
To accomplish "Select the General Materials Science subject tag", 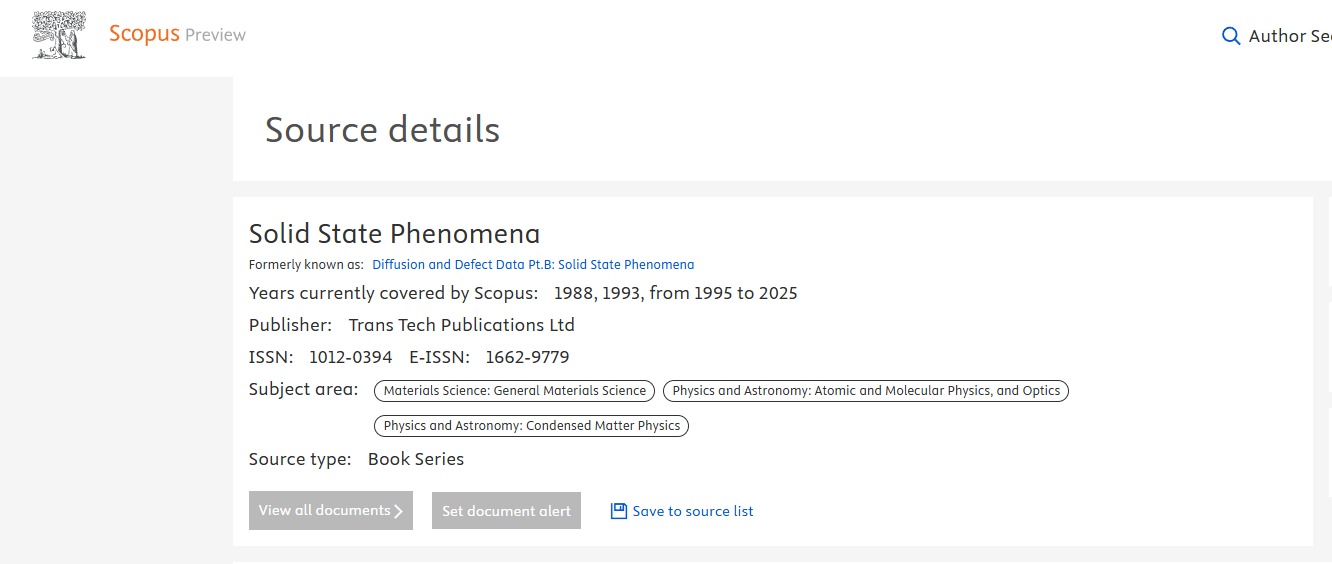I will [515, 391].
